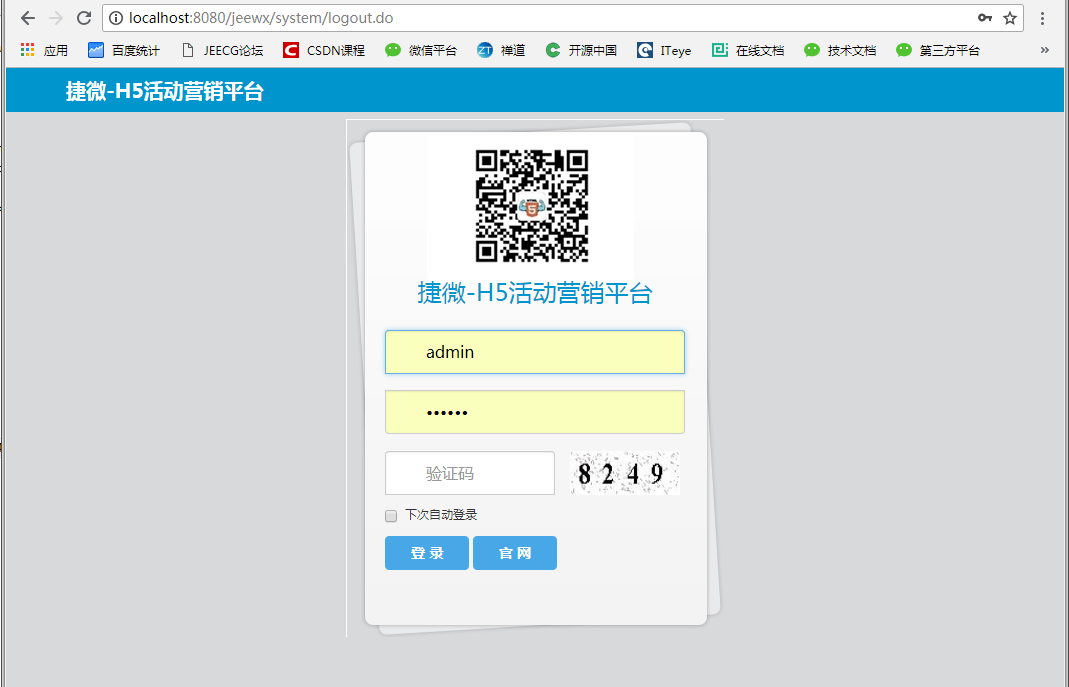Go back with the browser back arrow
Viewport: 1069px width, 687px height.
(x=27, y=18)
